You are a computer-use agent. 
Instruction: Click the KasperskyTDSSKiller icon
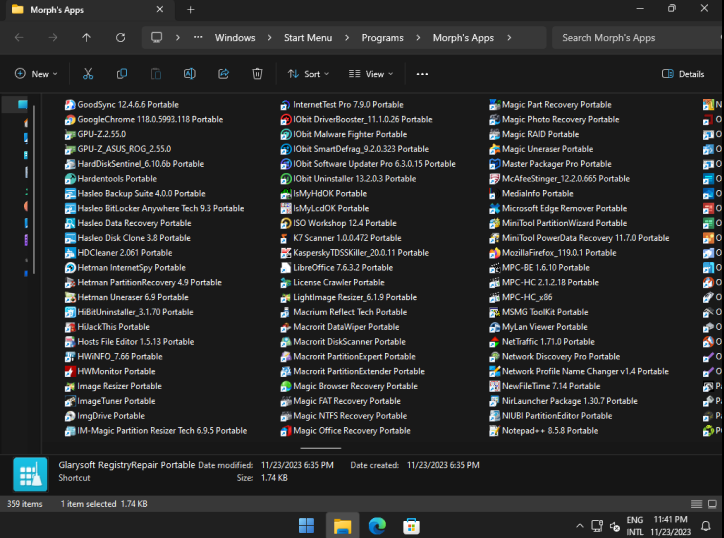click(x=285, y=253)
